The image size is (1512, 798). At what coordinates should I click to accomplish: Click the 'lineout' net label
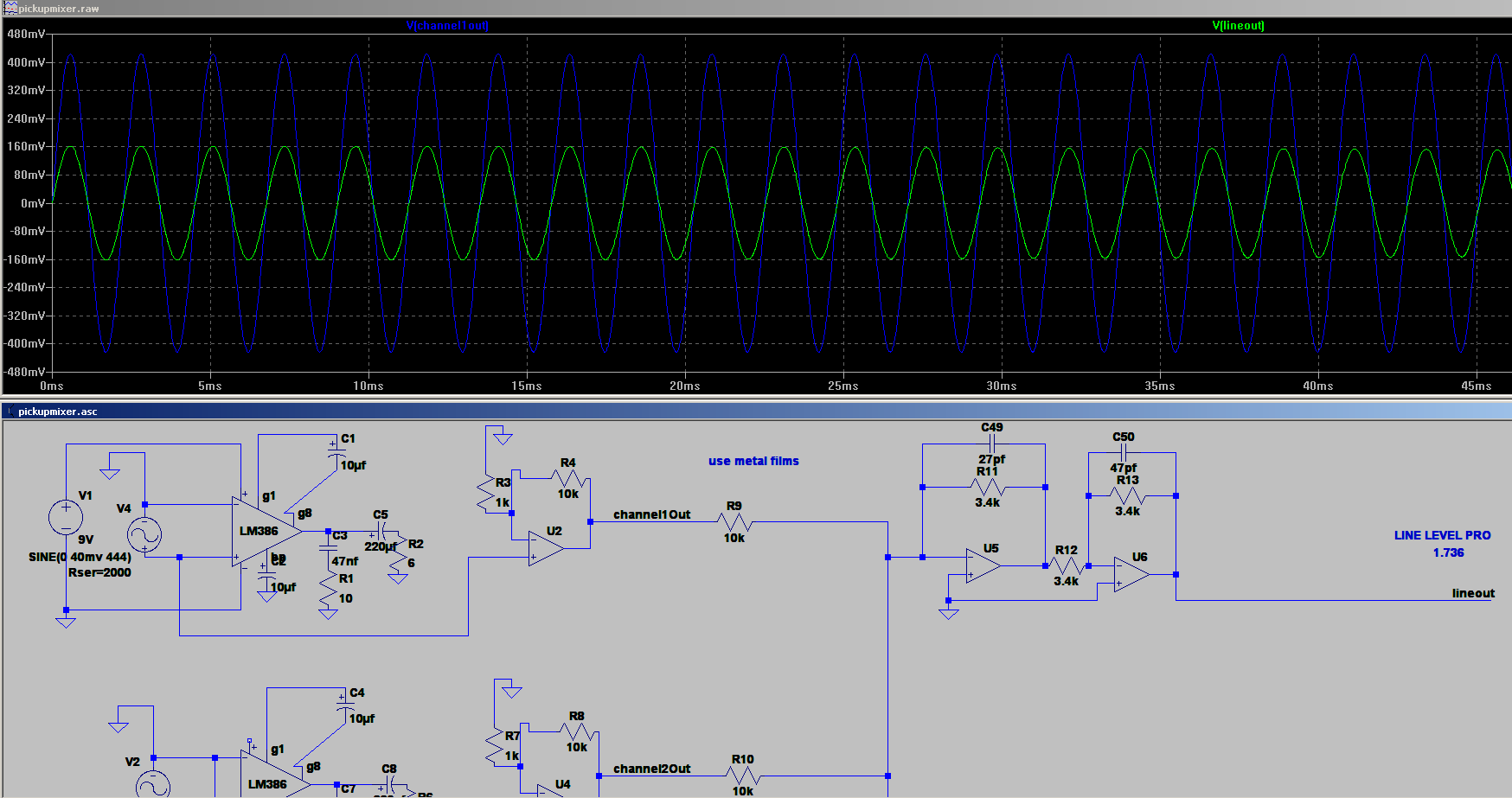[1473, 593]
